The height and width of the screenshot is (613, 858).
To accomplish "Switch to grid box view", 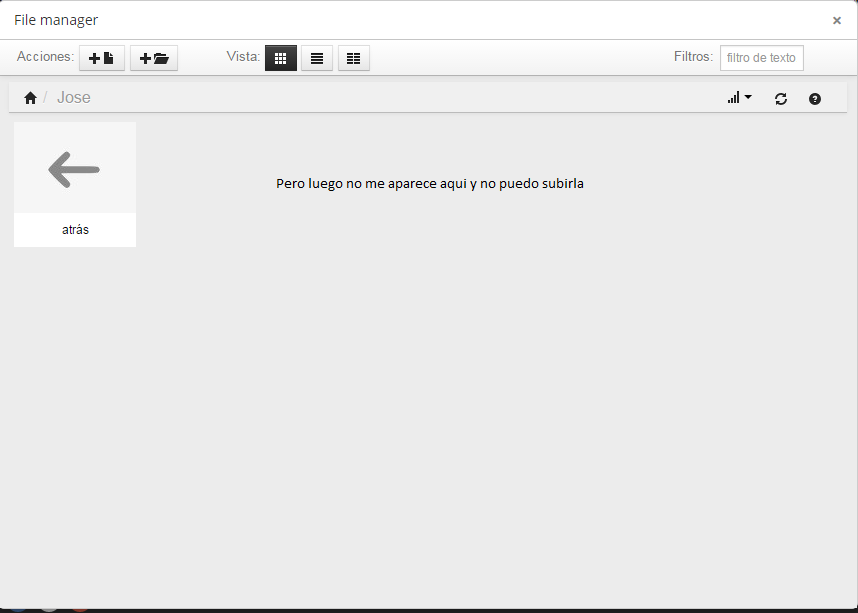I will point(281,58).
